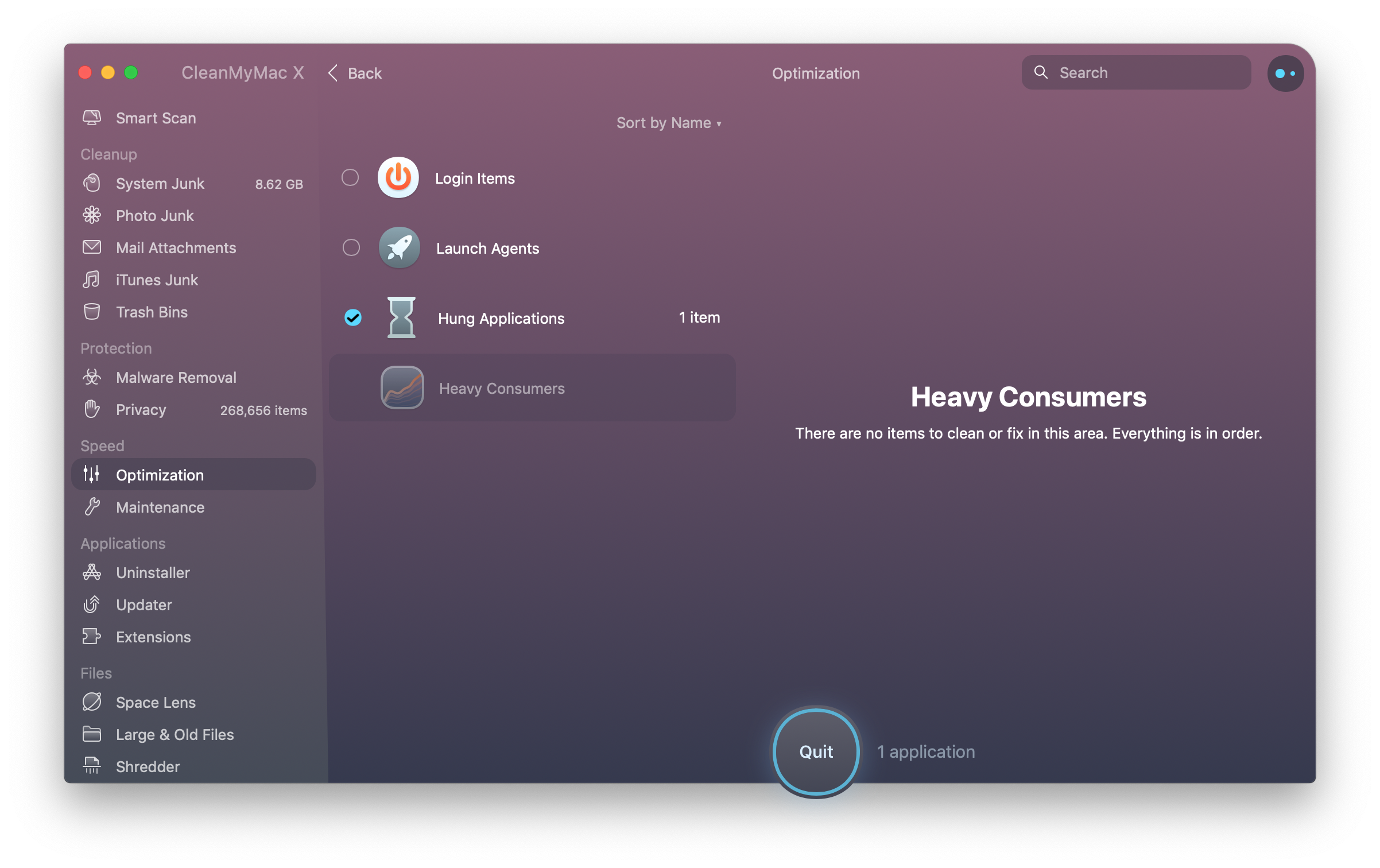The width and height of the screenshot is (1380, 868).
Task: Click the Shredder icon in sidebar
Action: coord(92,766)
